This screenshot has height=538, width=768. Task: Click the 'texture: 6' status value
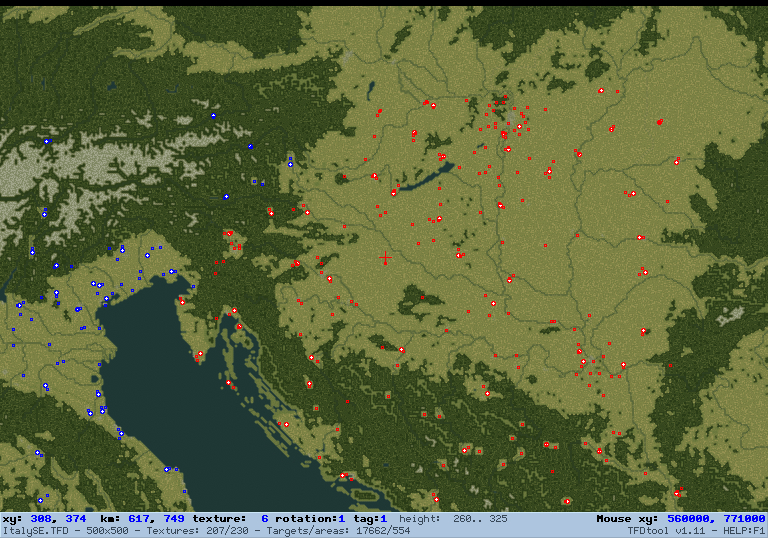tap(230, 518)
